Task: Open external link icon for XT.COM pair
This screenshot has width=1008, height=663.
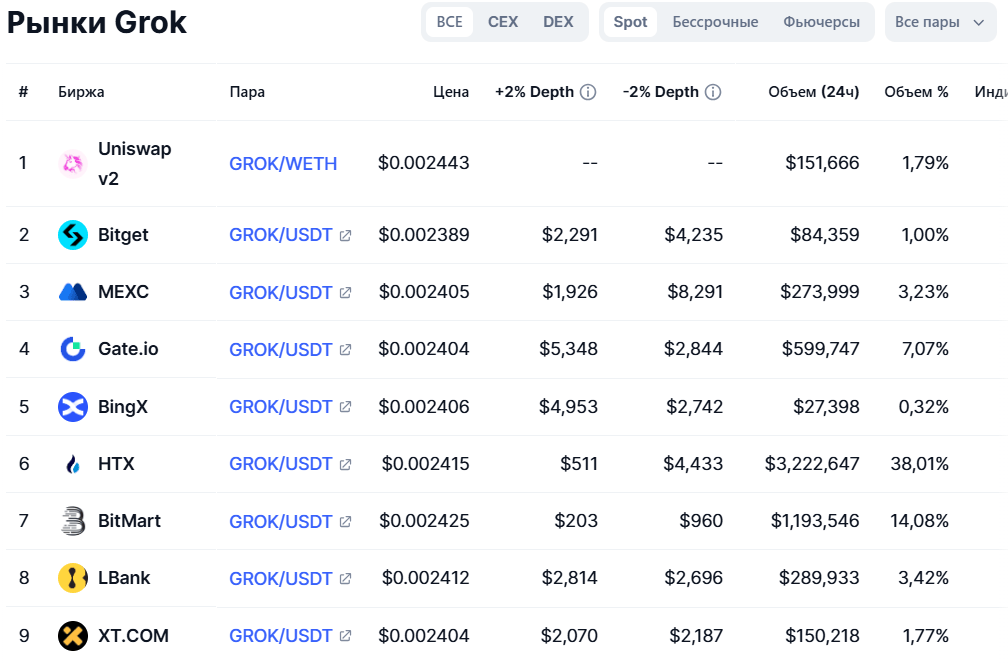Action: (x=345, y=636)
